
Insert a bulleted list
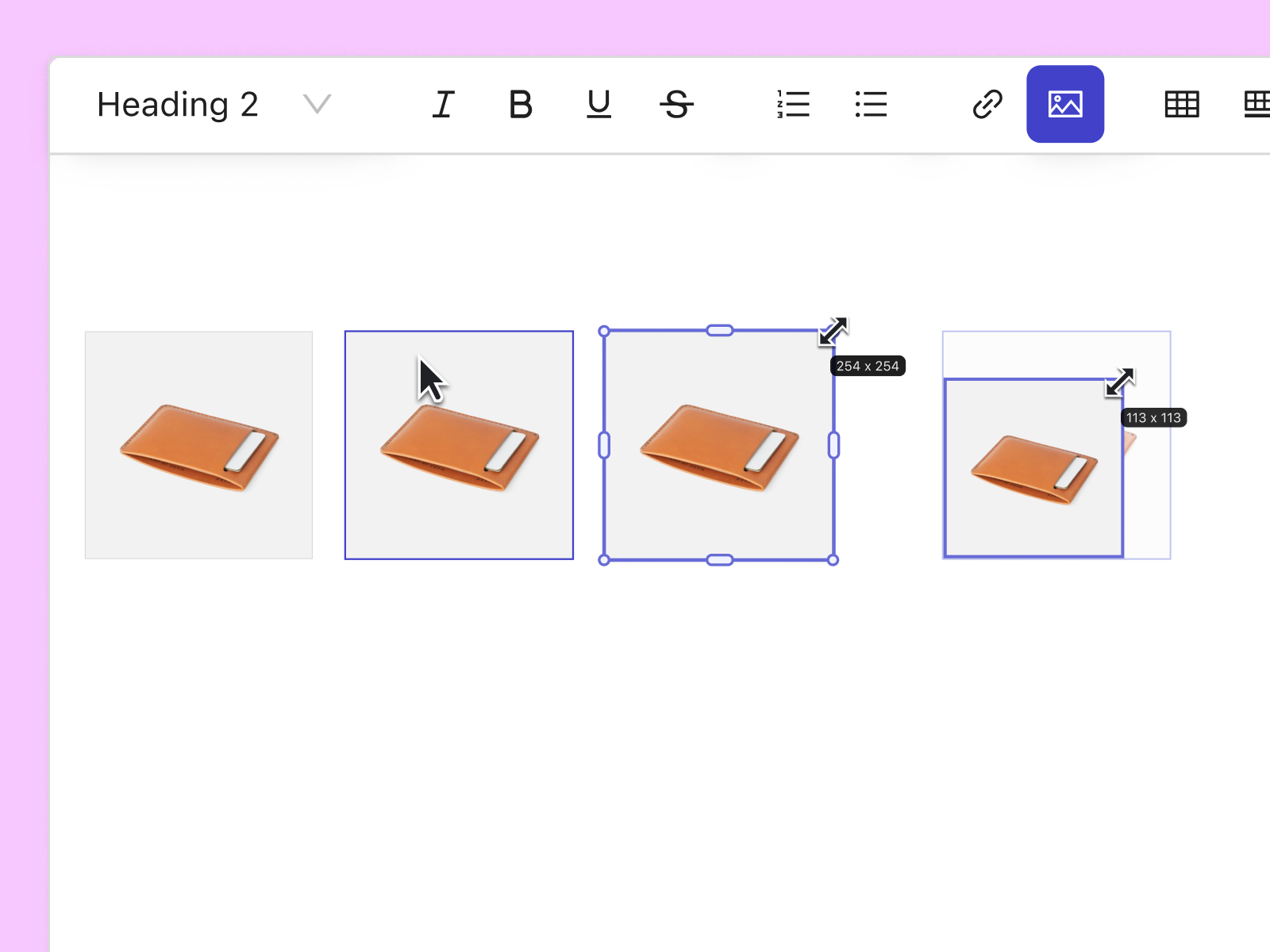[x=870, y=104]
